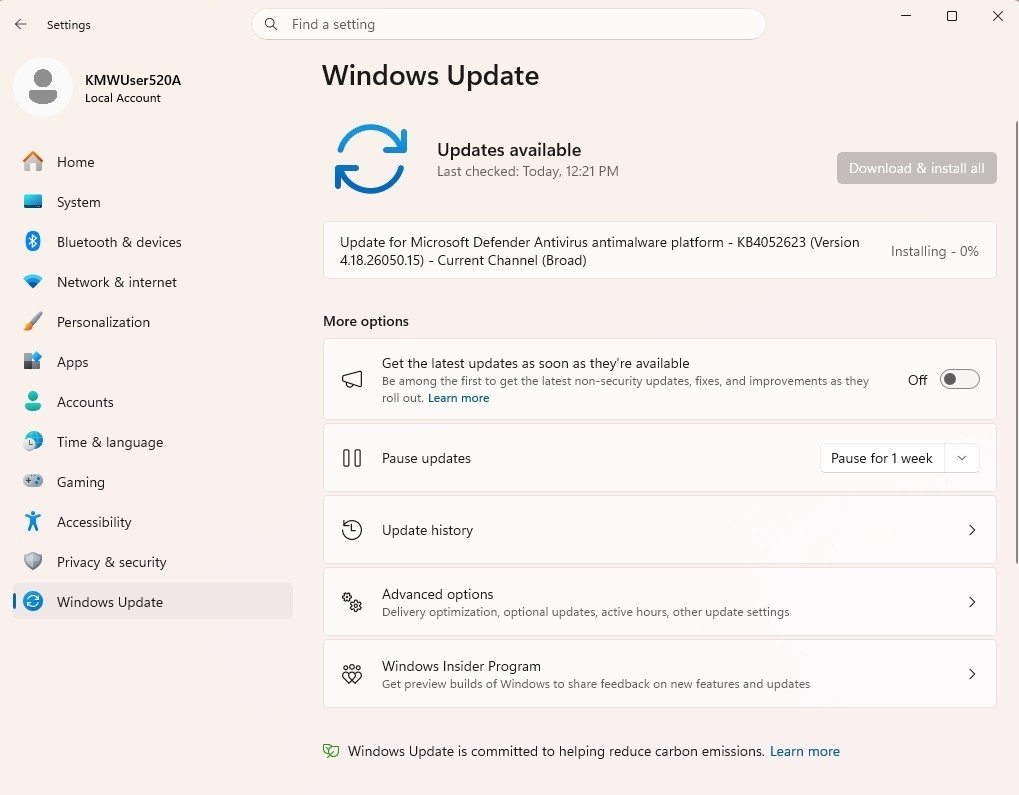Click the Time & language globe icon
Image resolution: width=1019 pixels, height=795 pixels.
(x=32, y=441)
